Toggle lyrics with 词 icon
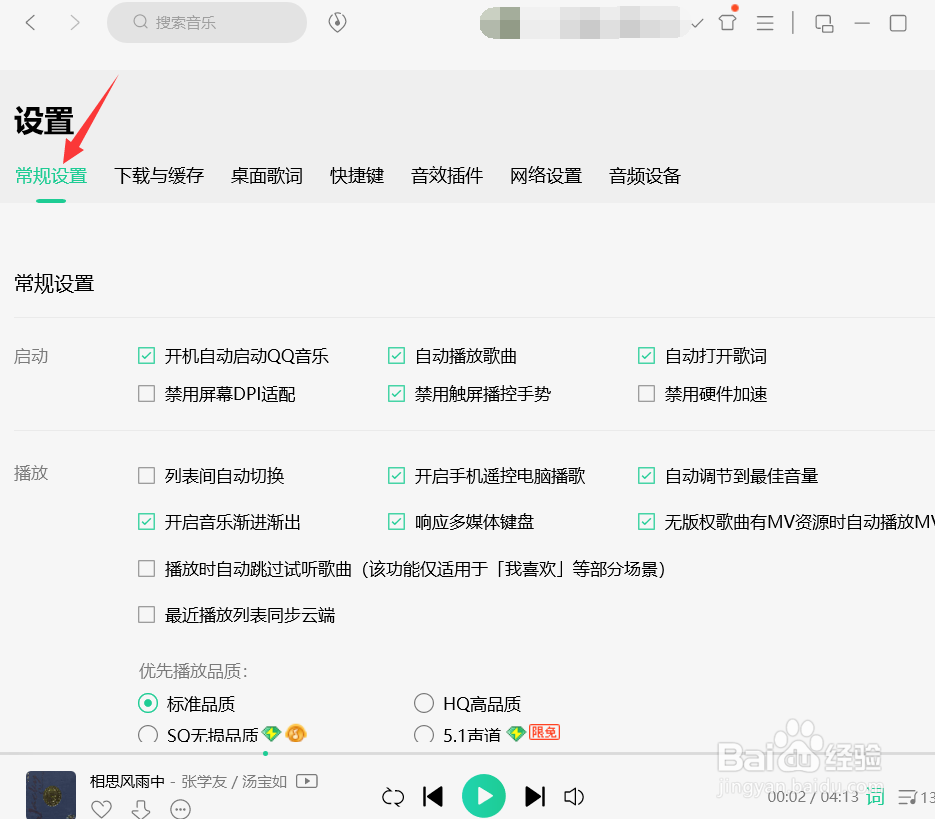935x819 pixels. coord(875,796)
